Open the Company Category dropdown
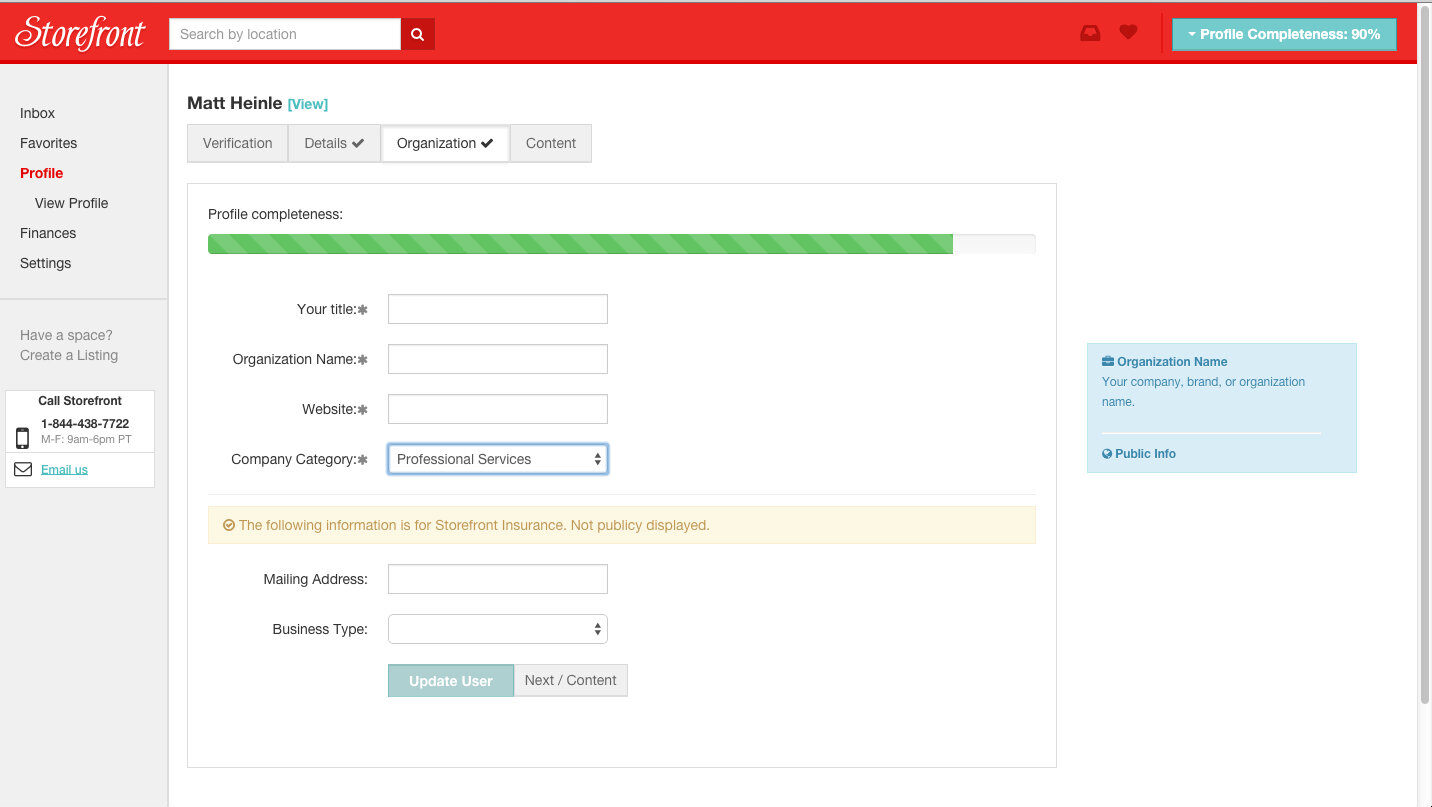1432x807 pixels. (x=497, y=459)
